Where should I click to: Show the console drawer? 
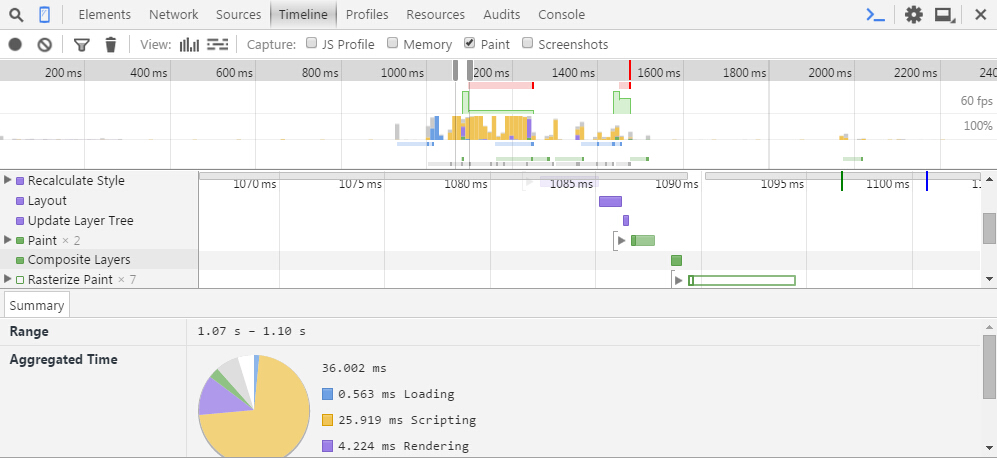coord(875,15)
